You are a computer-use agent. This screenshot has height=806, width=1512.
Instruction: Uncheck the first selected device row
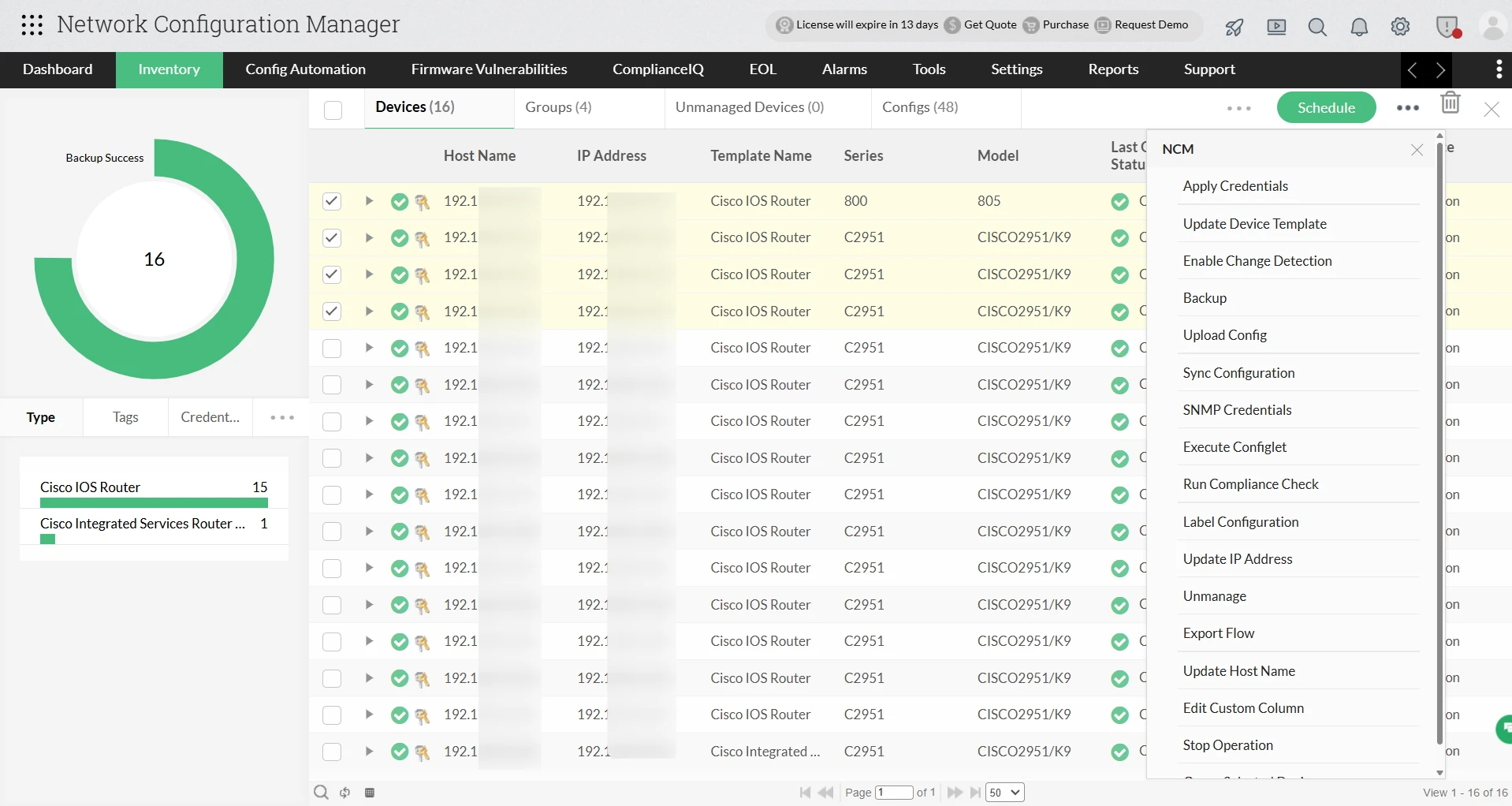[x=331, y=201]
